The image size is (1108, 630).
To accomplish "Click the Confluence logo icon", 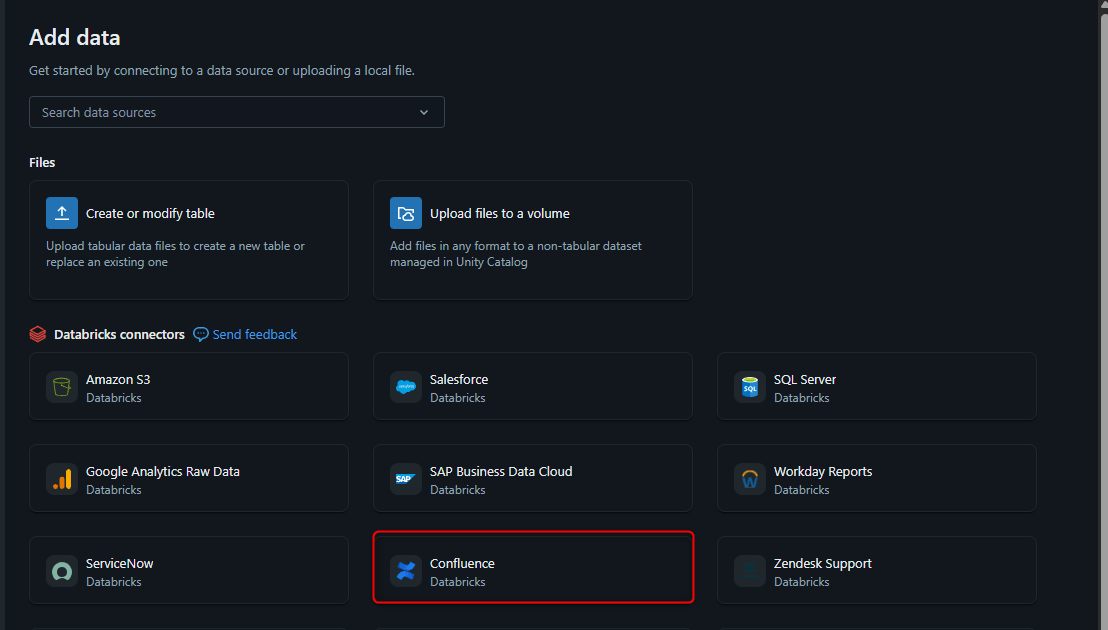I will coord(406,571).
